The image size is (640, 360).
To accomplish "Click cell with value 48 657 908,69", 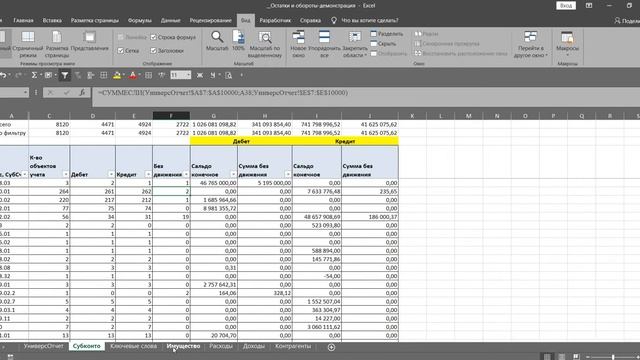I will [x=317, y=217].
